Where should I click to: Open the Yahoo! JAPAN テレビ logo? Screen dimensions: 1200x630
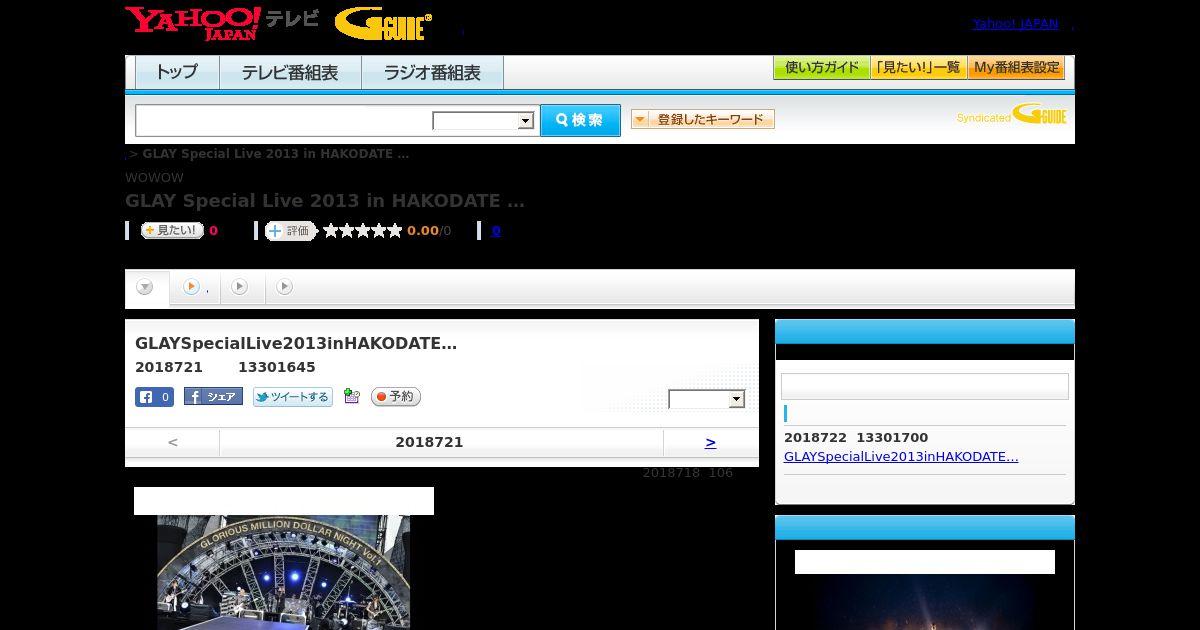(222, 23)
